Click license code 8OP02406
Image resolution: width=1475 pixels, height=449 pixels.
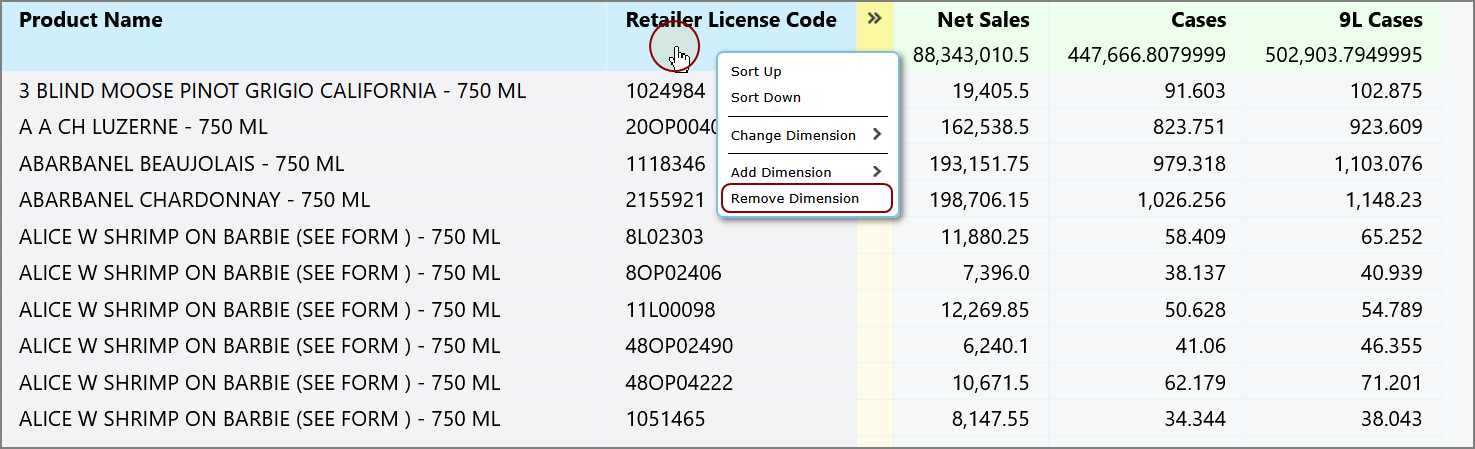(x=673, y=273)
